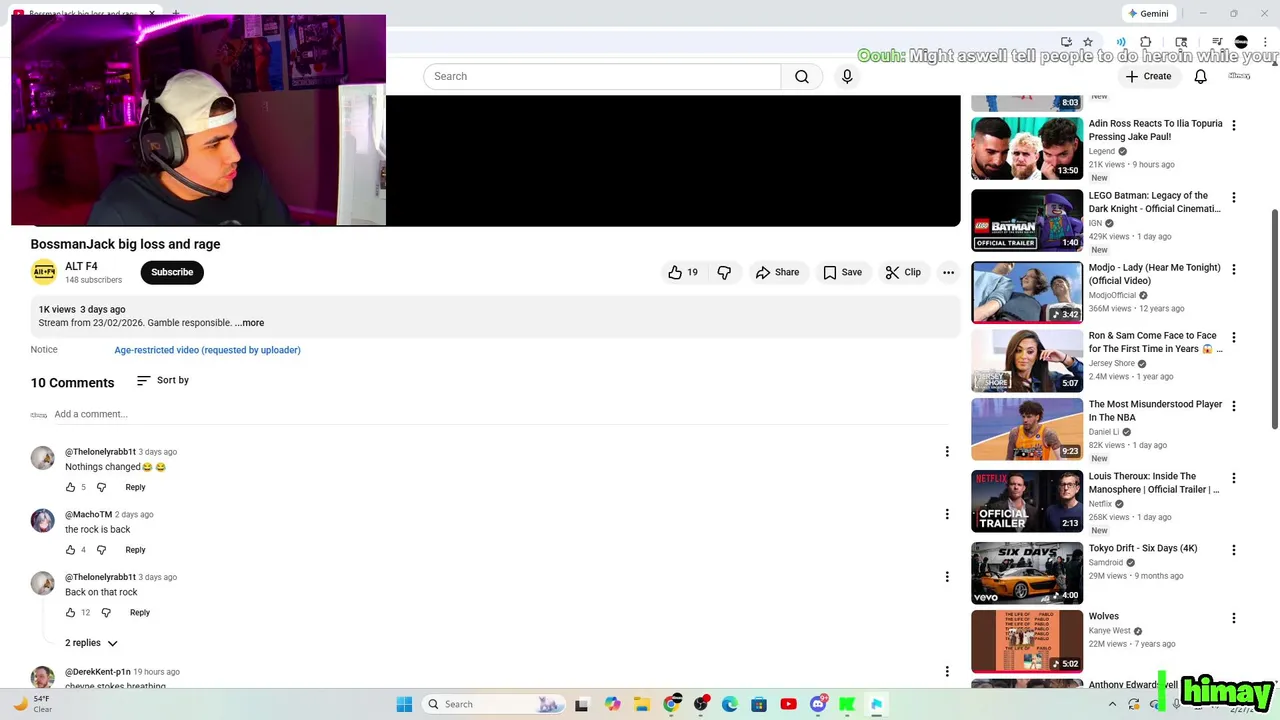Image resolution: width=1280 pixels, height=720 pixels.
Task: Open the Share dialog for the video
Action: click(x=777, y=272)
